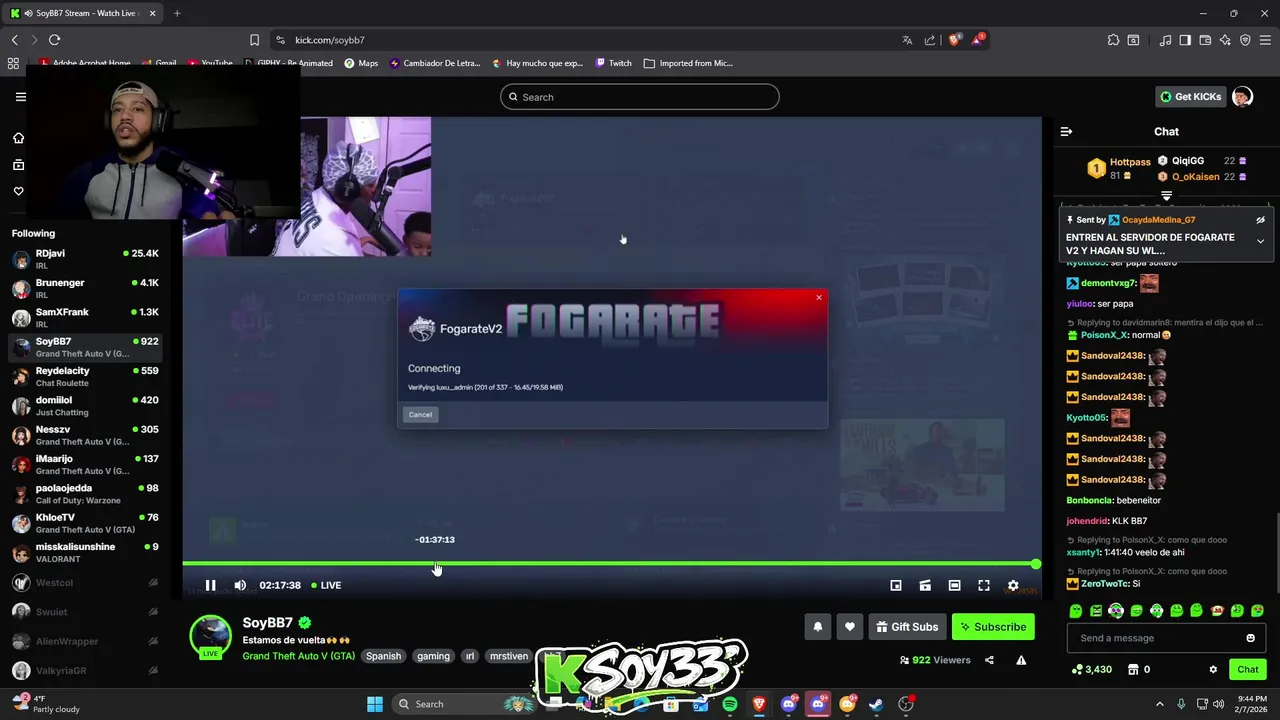Share the stream via share icon
1280x720 pixels.
tap(989, 660)
